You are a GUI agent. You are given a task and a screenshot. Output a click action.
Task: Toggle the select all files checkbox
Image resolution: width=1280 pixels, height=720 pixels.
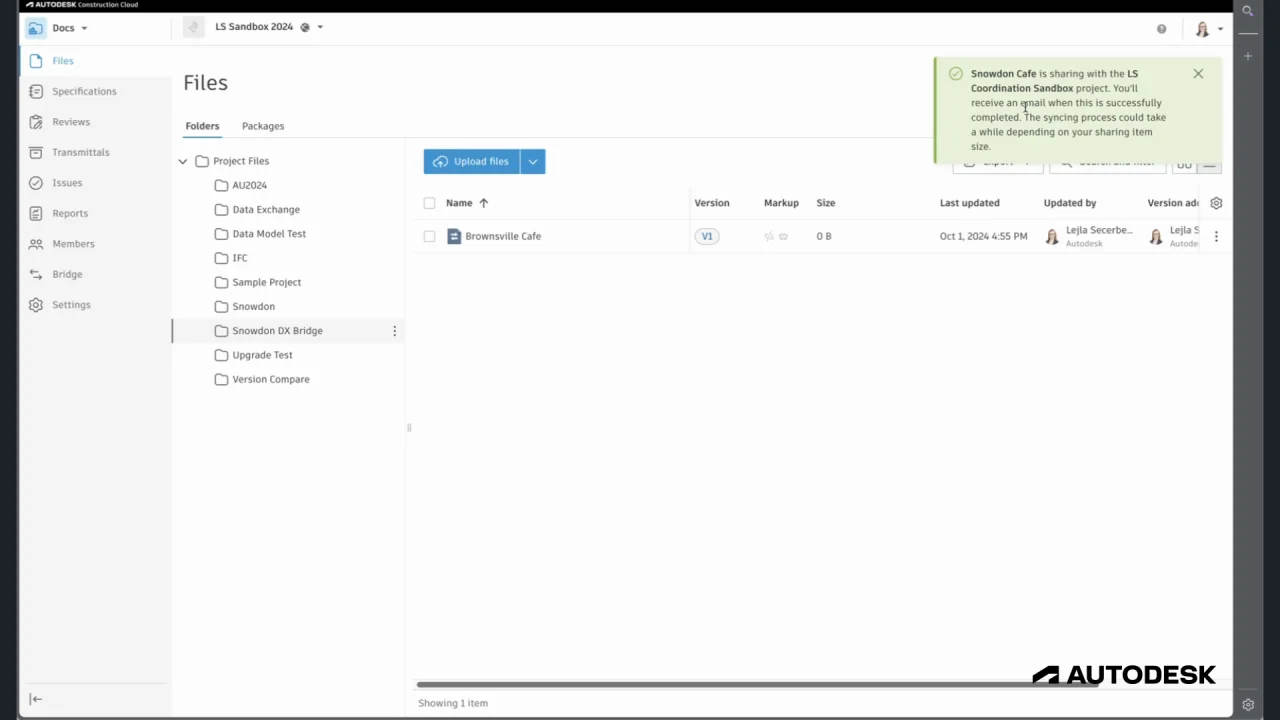point(429,203)
